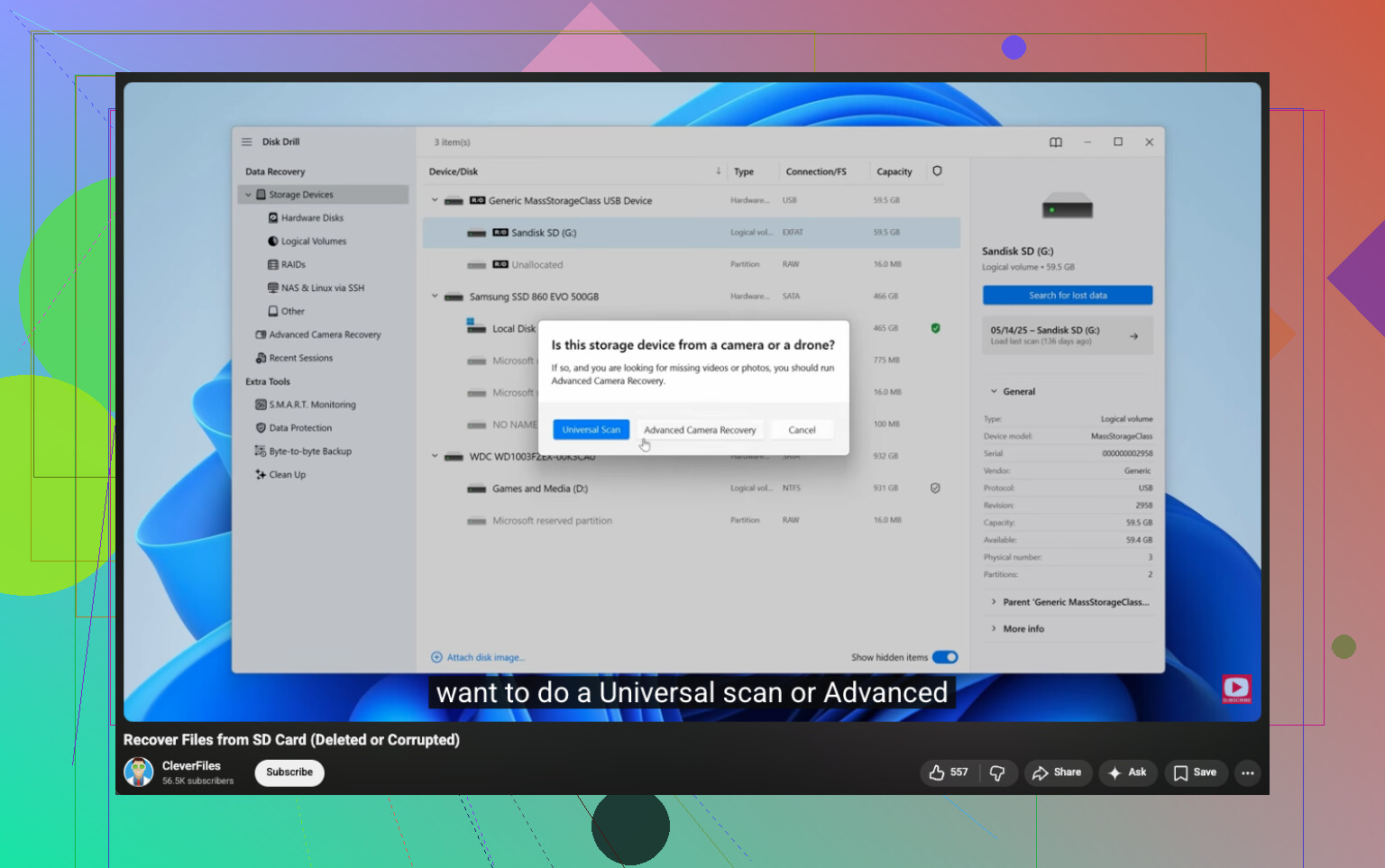Toggle Show hidden items switch
1385x868 pixels.
[x=945, y=657]
